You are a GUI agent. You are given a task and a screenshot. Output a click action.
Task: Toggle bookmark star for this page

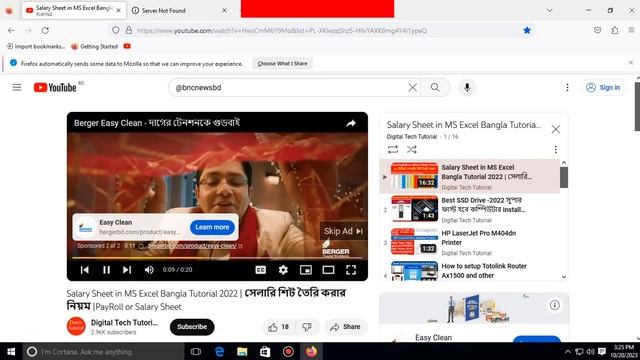point(527,30)
